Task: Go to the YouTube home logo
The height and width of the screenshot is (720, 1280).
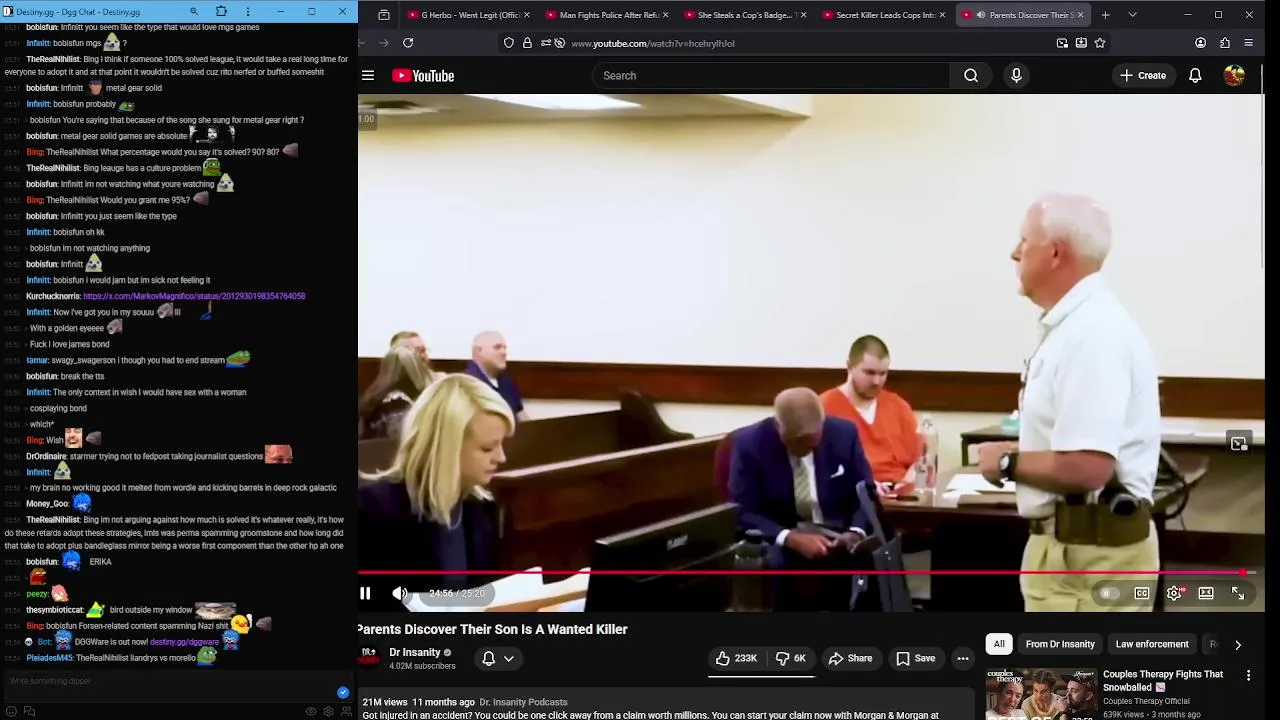Action: pyautogui.click(x=423, y=76)
